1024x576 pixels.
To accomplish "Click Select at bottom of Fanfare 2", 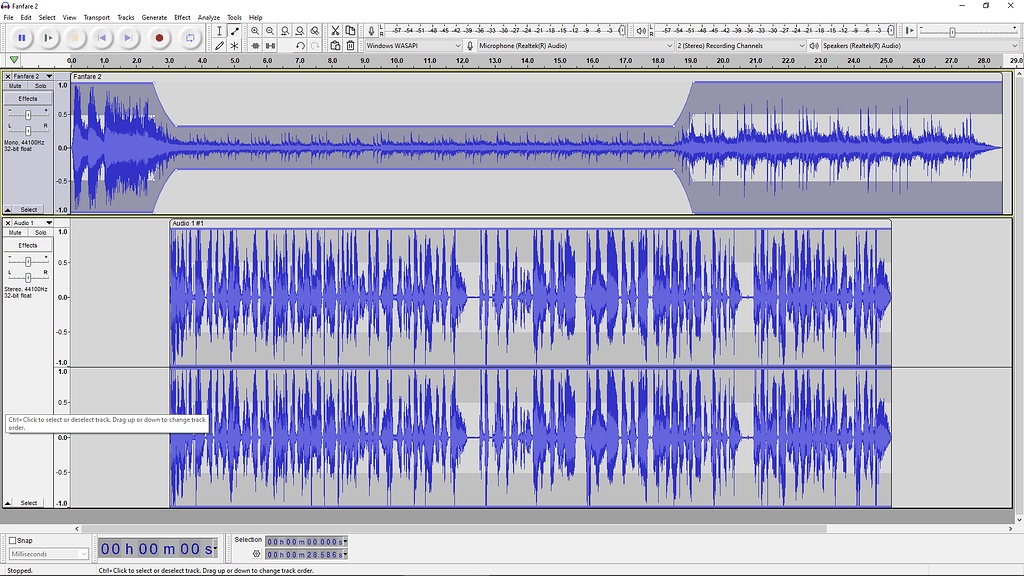I will [29, 209].
